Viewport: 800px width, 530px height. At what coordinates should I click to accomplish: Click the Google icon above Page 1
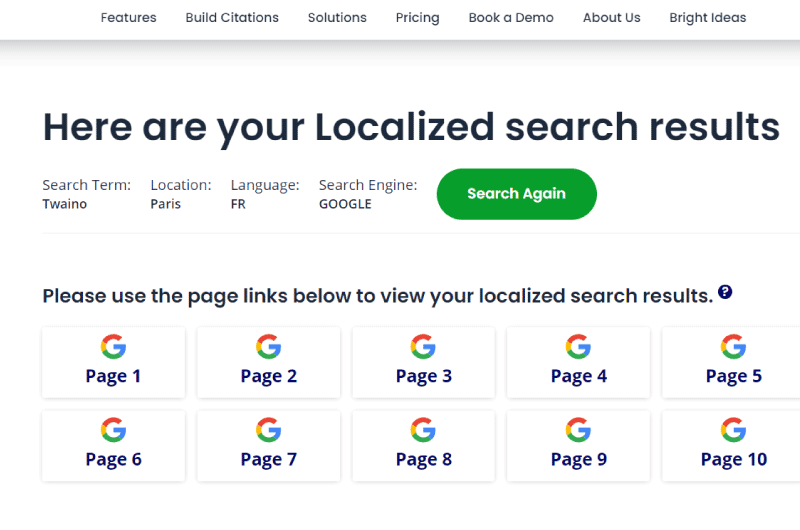[113, 347]
